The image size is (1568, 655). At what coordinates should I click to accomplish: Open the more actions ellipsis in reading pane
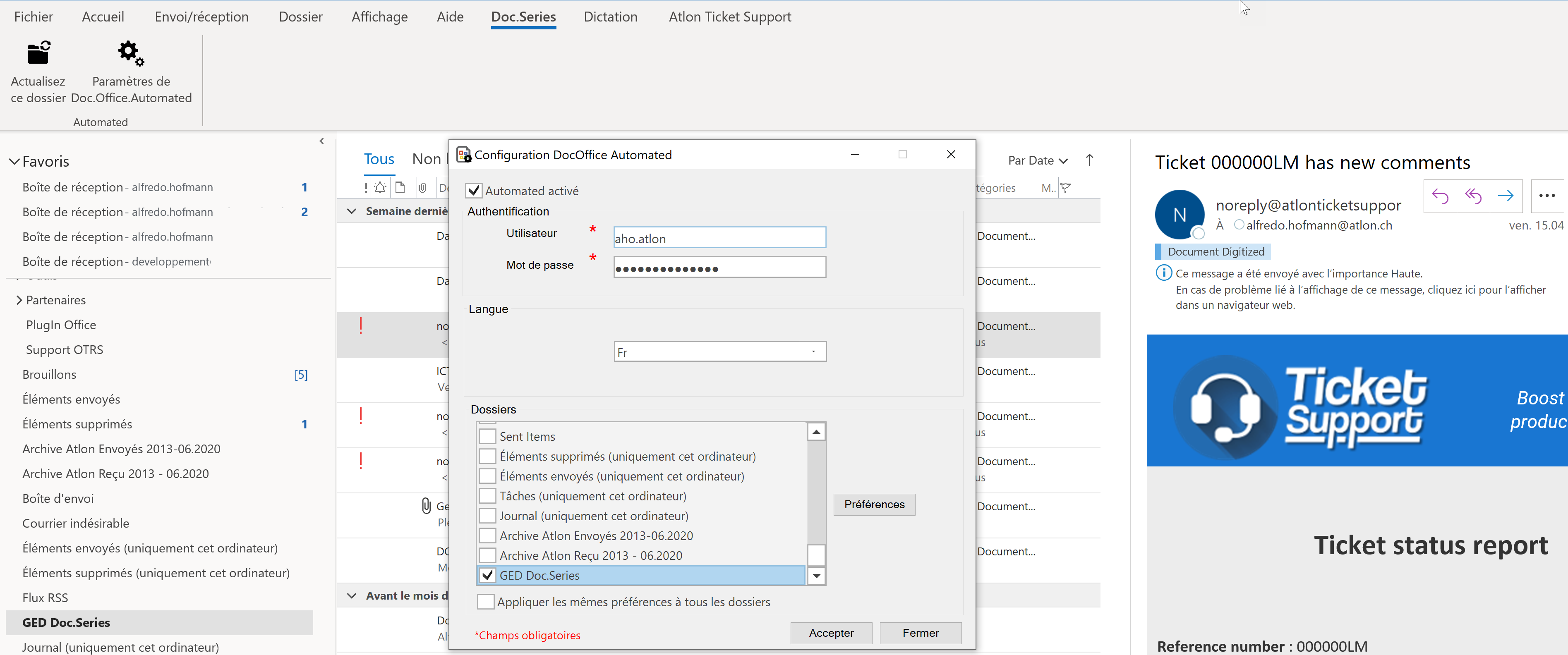(x=1547, y=196)
